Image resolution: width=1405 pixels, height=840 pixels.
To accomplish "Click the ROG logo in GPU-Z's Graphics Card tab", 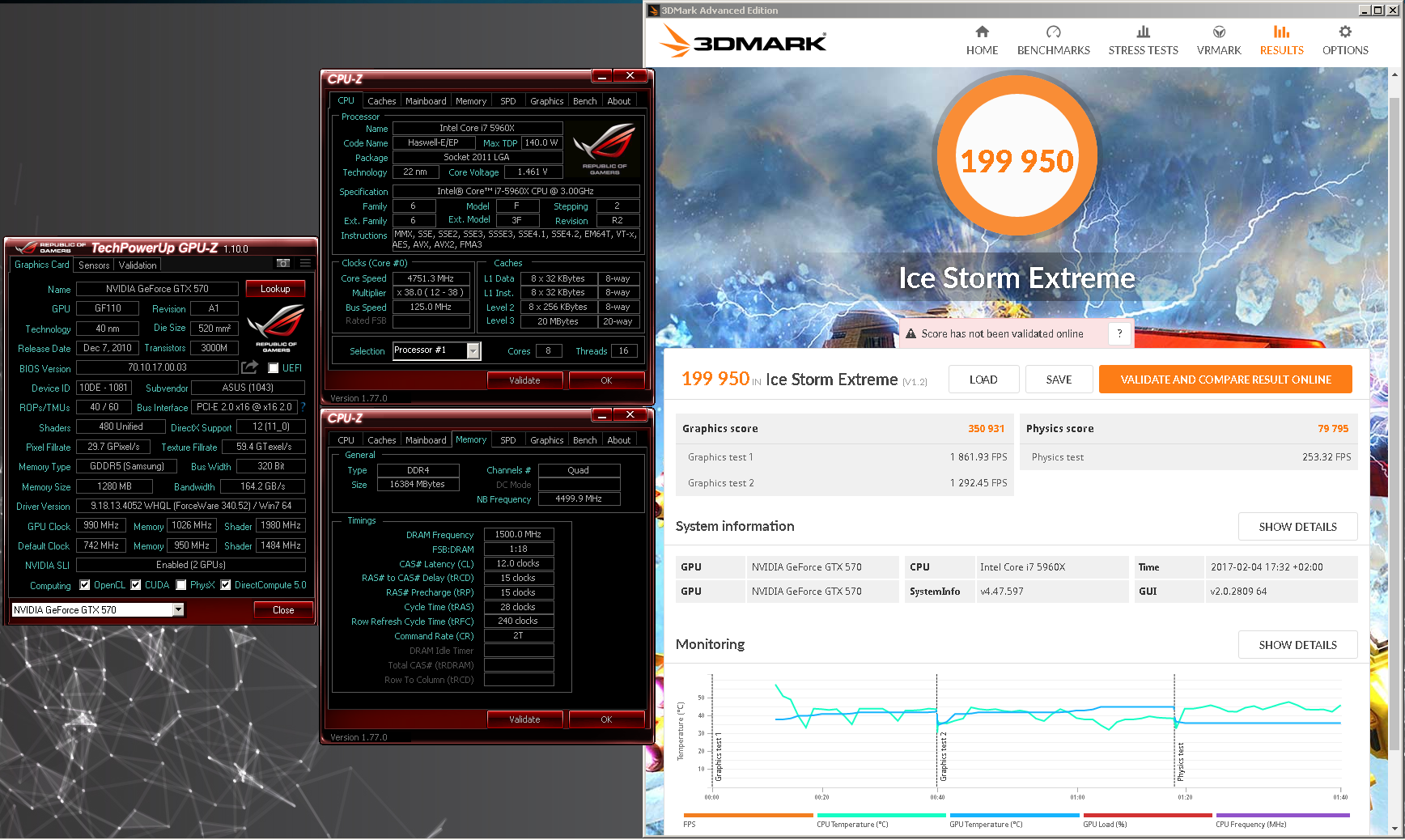I will pyautogui.click(x=276, y=327).
